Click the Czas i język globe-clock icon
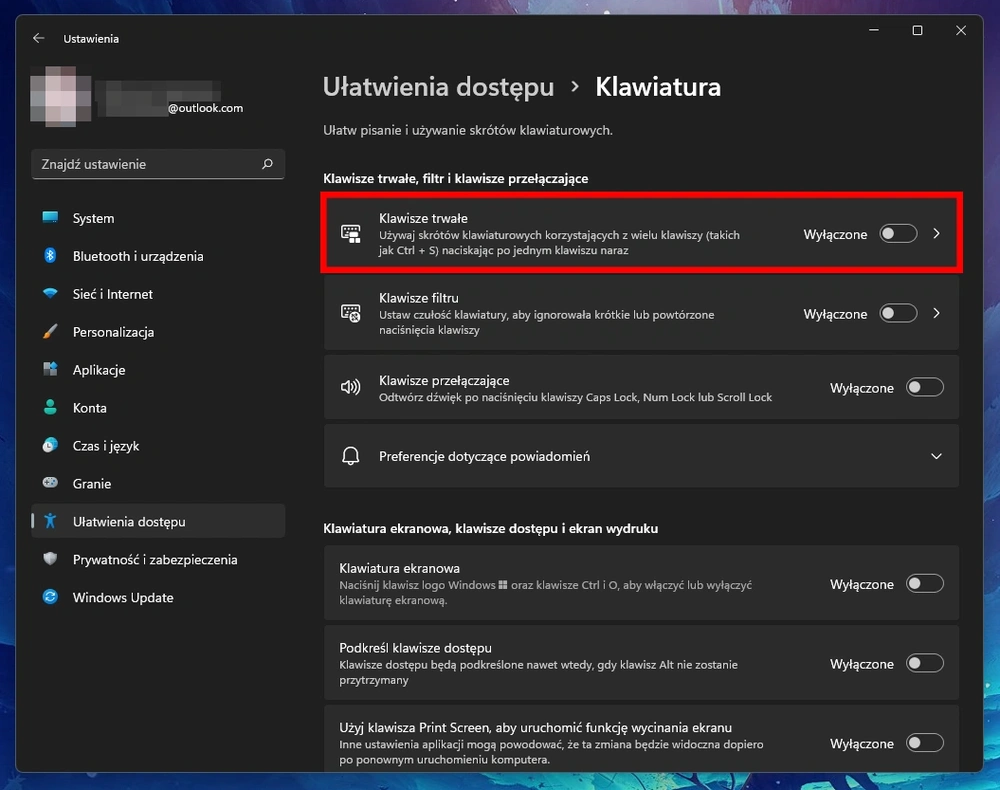1000x790 pixels. 50,445
